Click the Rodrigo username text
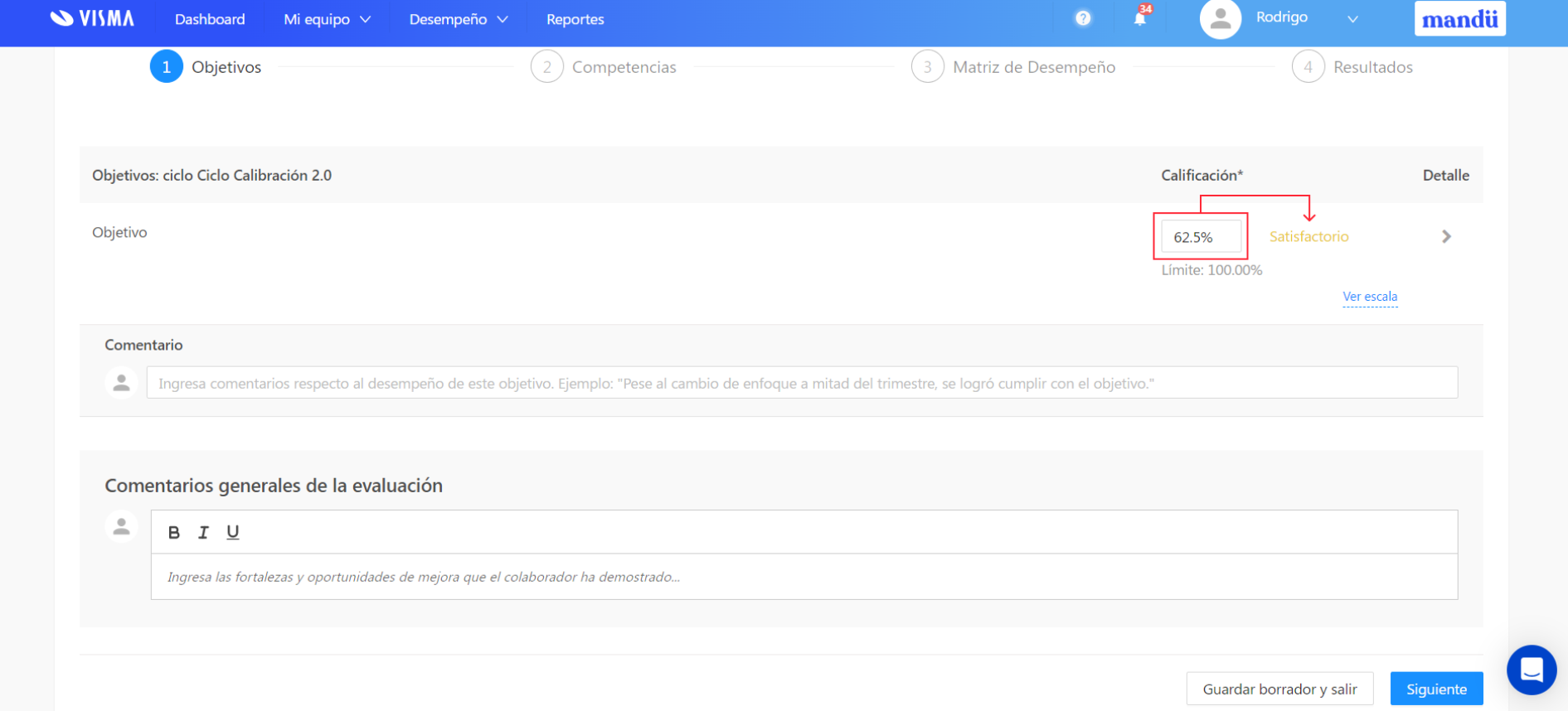This screenshot has height=711, width=1568. click(1281, 17)
